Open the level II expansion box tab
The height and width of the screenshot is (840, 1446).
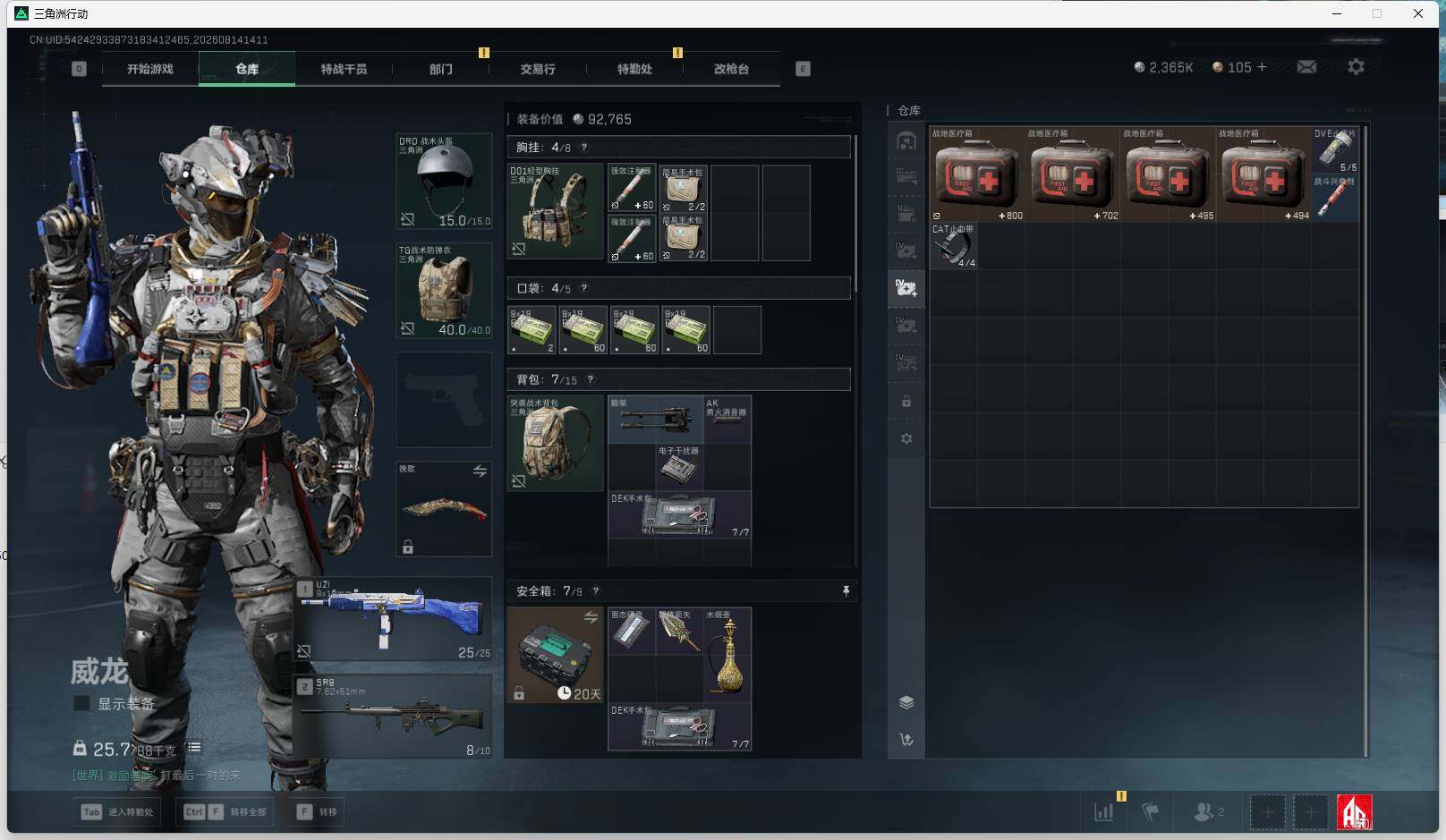906,214
